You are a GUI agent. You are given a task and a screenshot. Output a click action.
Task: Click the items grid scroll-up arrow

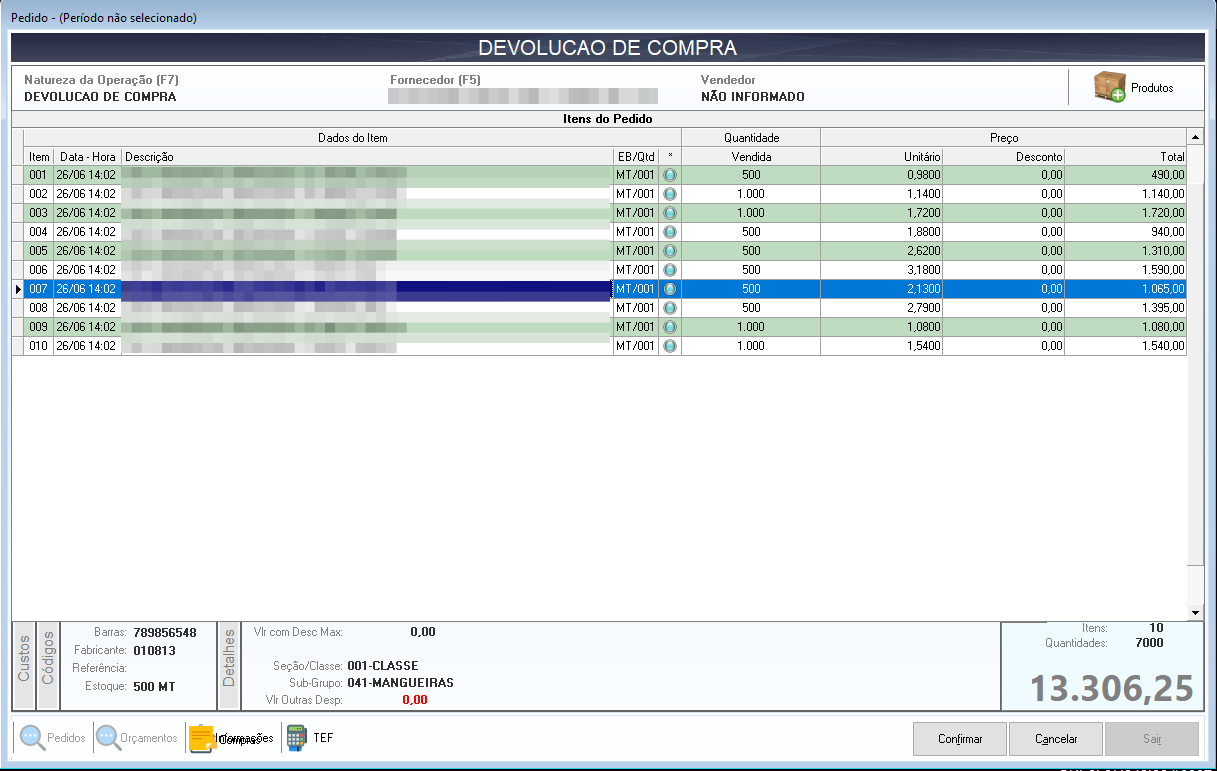(x=1195, y=137)
